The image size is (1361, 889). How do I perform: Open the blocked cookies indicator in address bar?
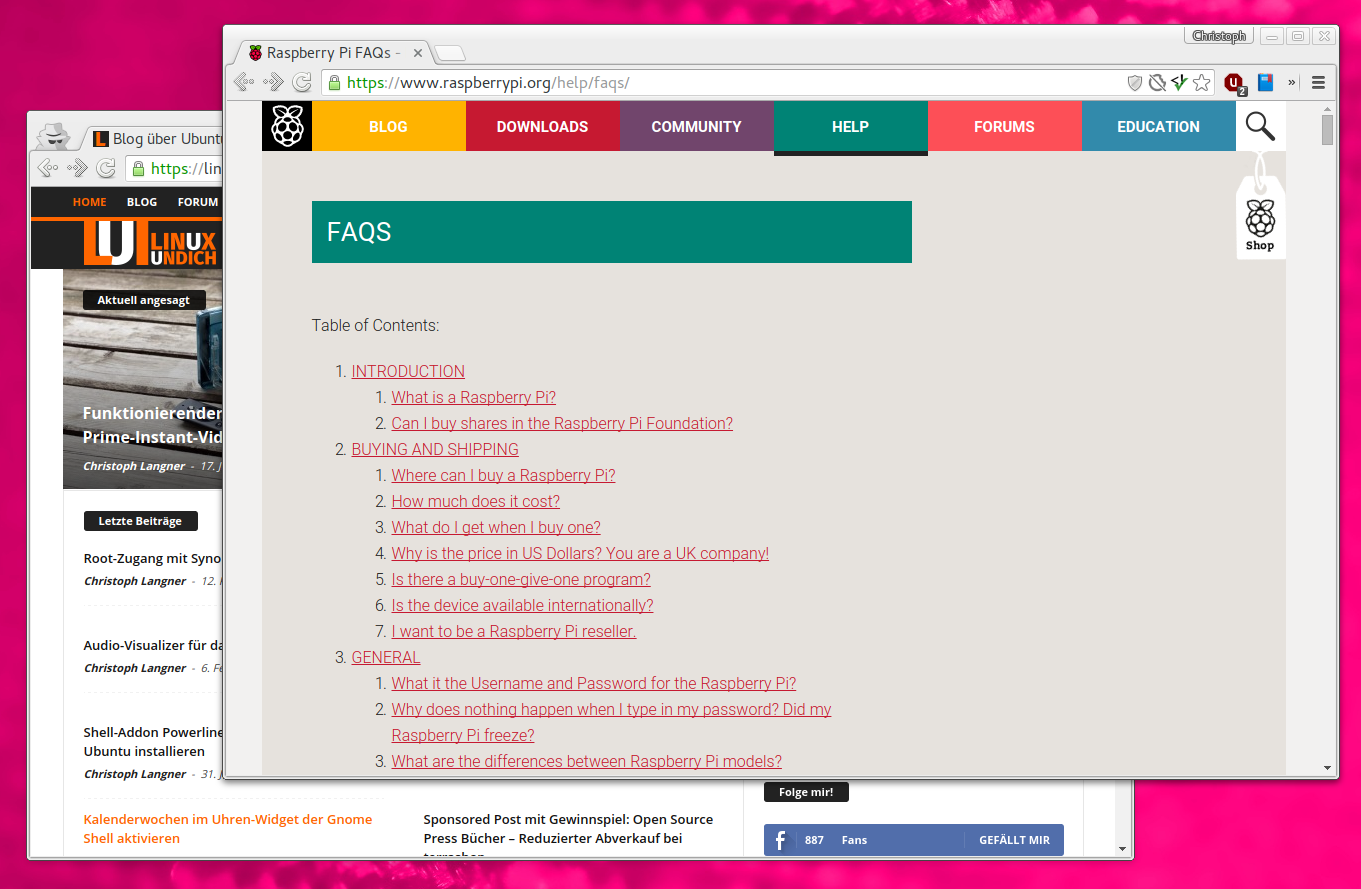click(1157, 83)
